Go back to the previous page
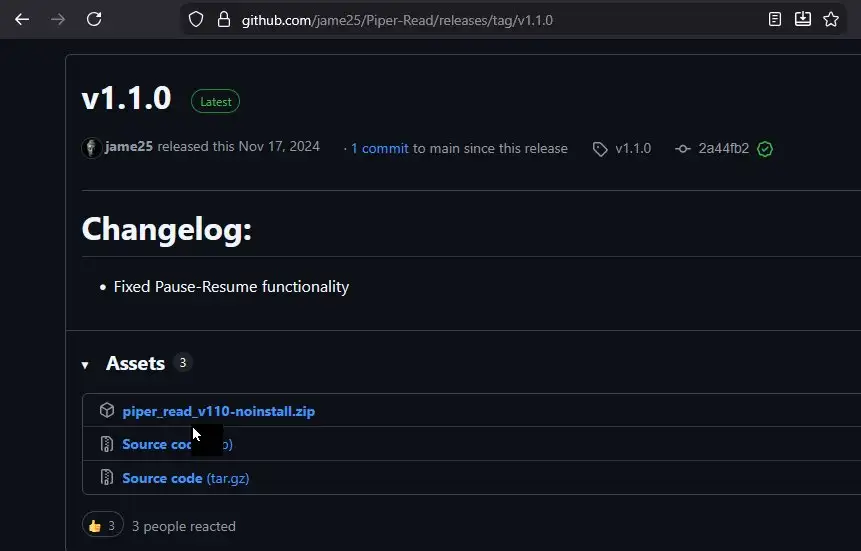The height and width of the screenshot is (551, 861). (22, 19)
